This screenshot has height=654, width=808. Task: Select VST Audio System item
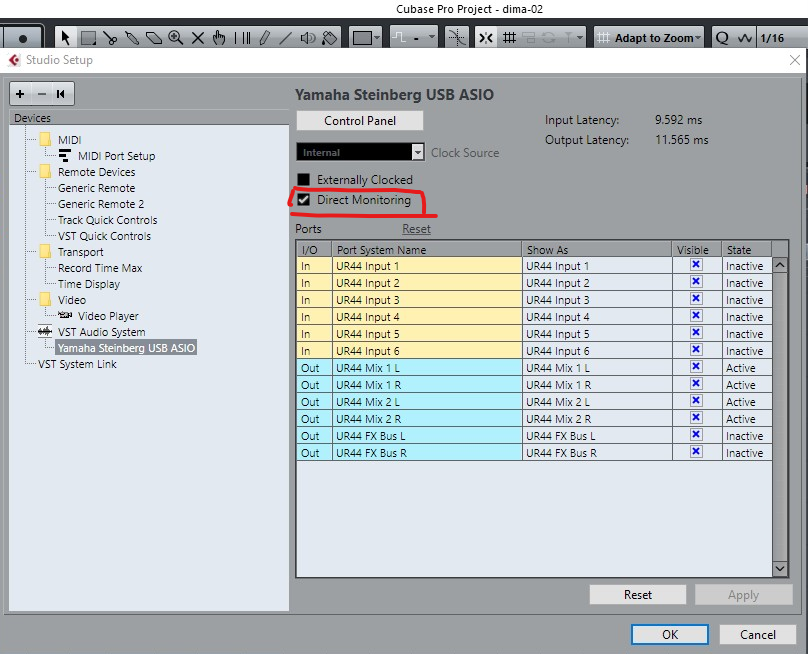point(102,331)
